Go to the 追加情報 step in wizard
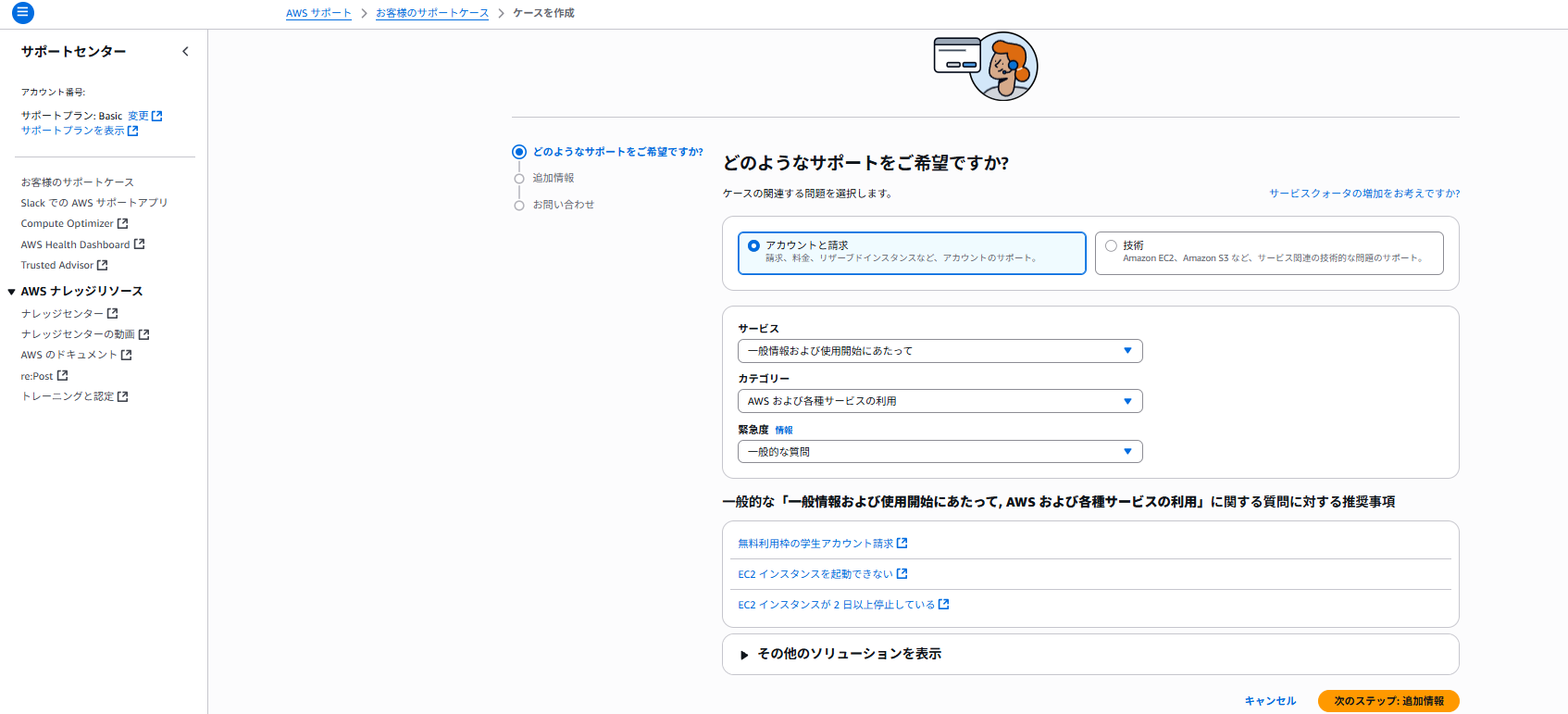 pos(554,178)
